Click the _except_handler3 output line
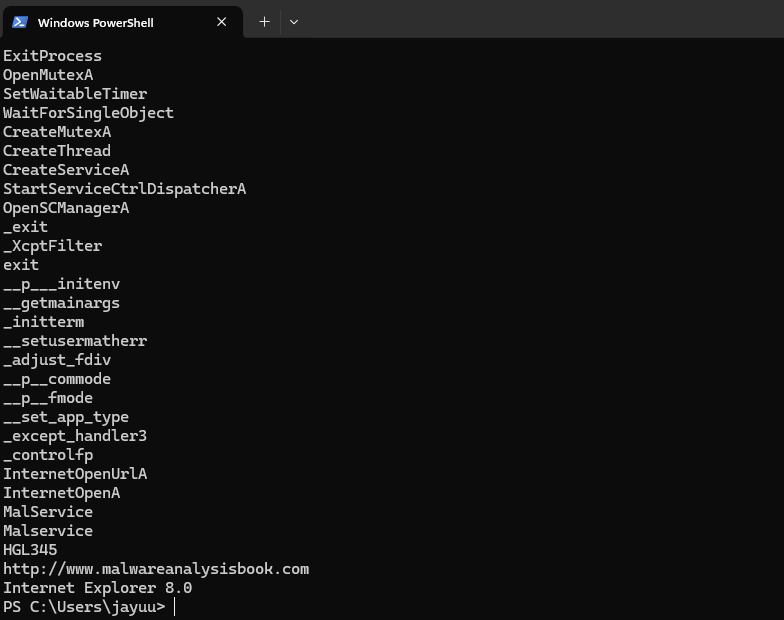 (x=75, y=436)
